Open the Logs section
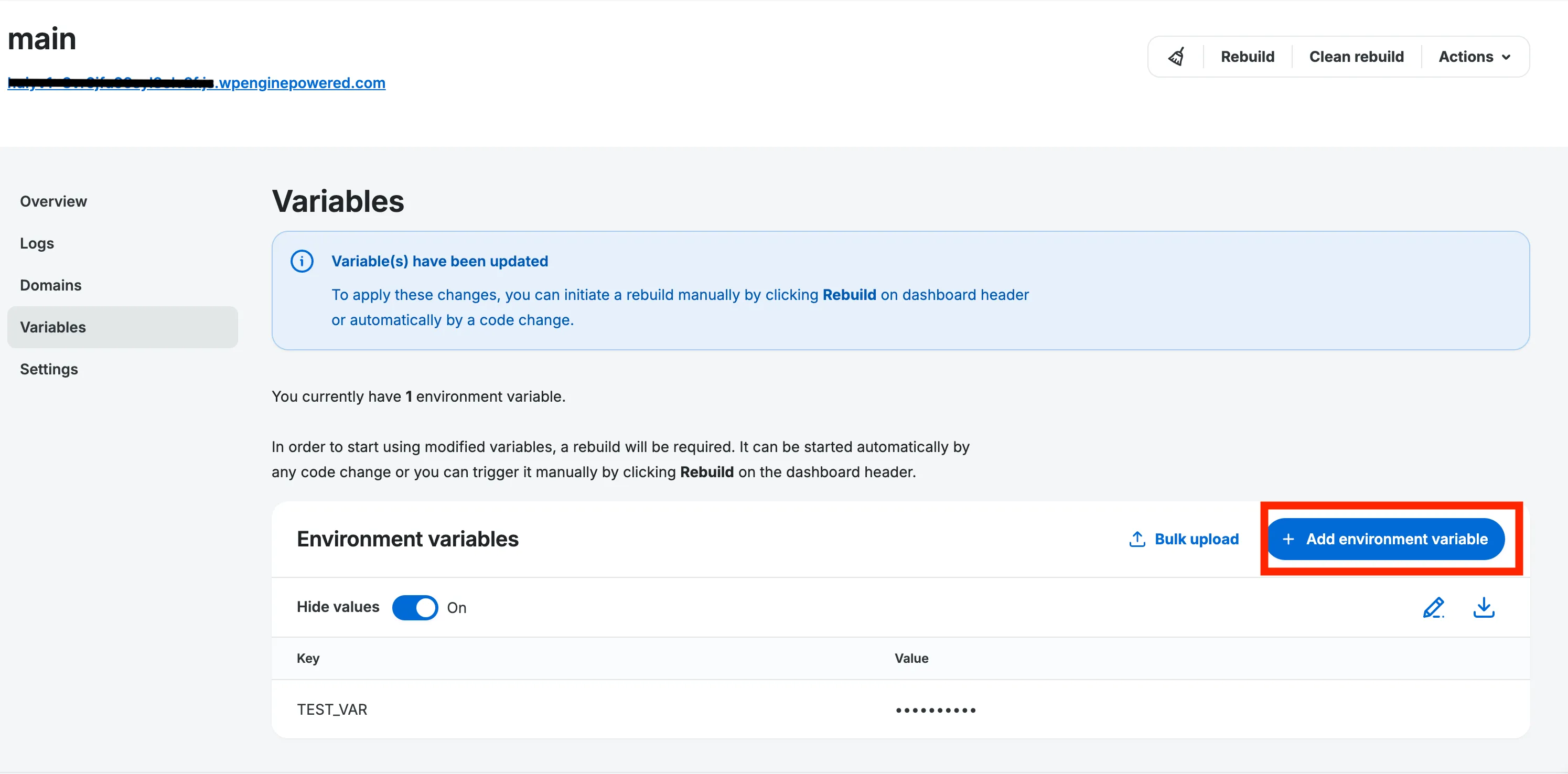This screenshot has width=1568, height=774. (x=37, y=243)
